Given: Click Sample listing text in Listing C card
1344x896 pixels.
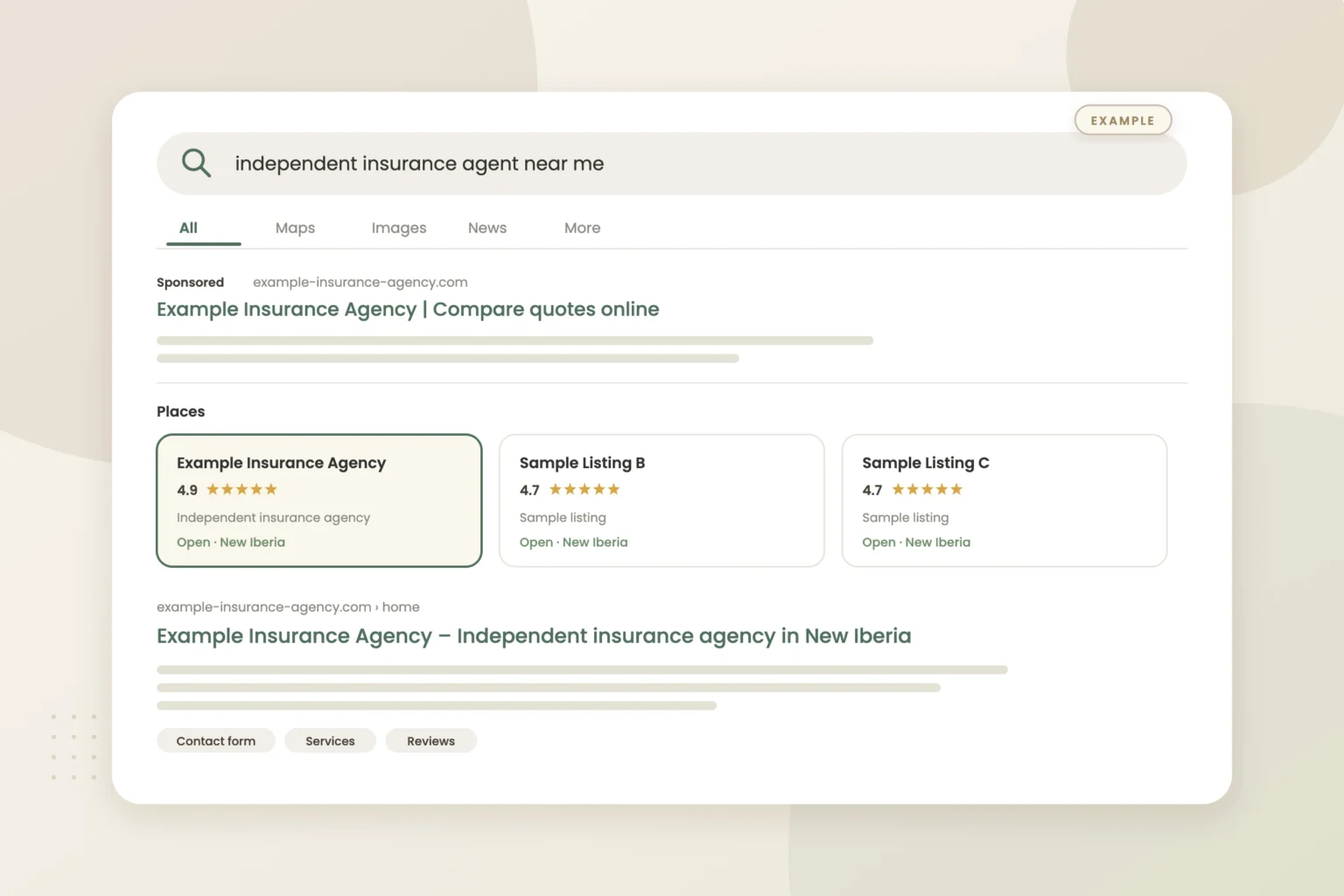Looking at the screenshot, I should pyautogui.click(x=906, y=517).
